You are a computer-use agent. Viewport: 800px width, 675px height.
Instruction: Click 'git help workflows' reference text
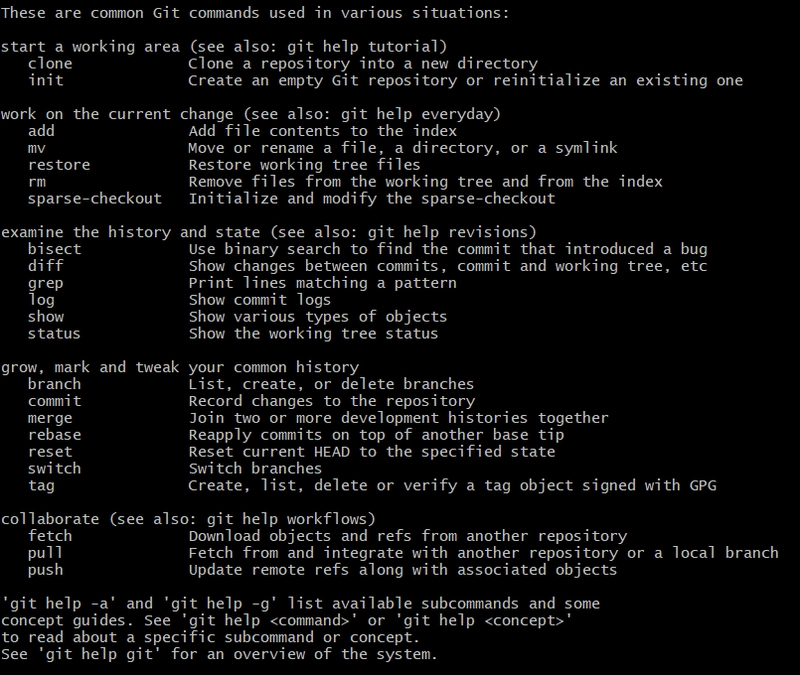tap(286, 519)
